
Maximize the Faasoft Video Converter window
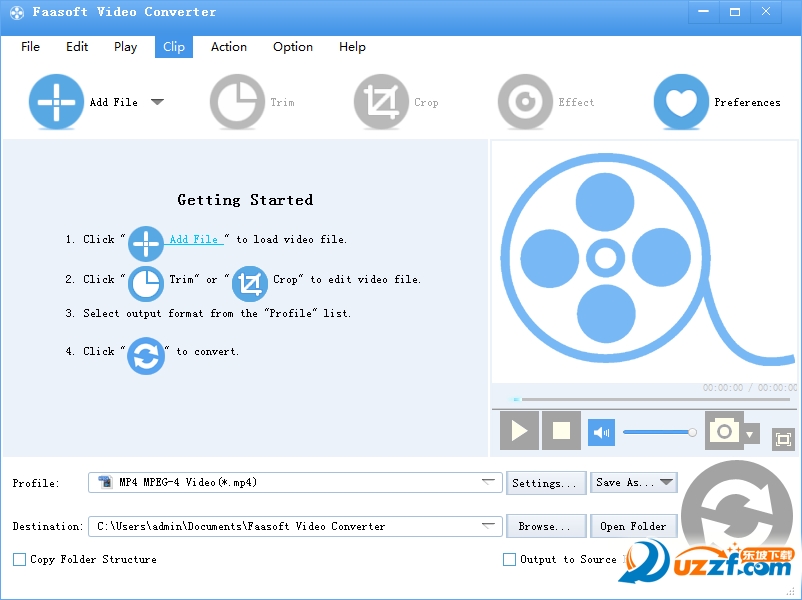coord(734,12)
